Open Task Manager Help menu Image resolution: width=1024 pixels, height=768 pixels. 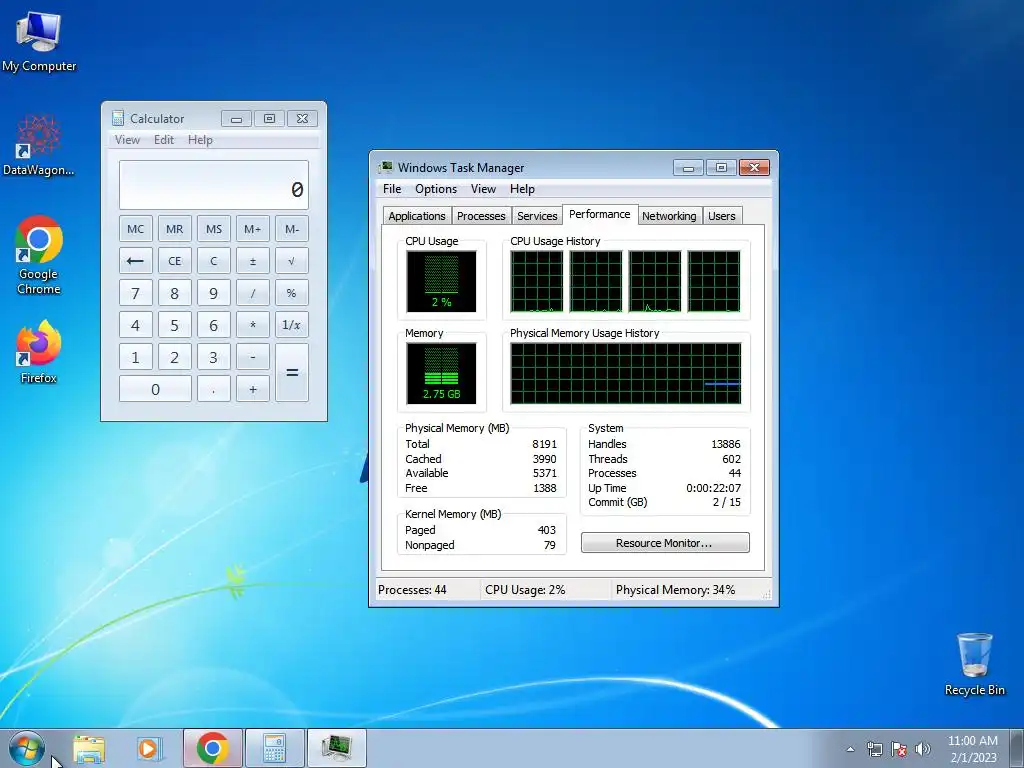pyautogui.click(x=522, y=189)
